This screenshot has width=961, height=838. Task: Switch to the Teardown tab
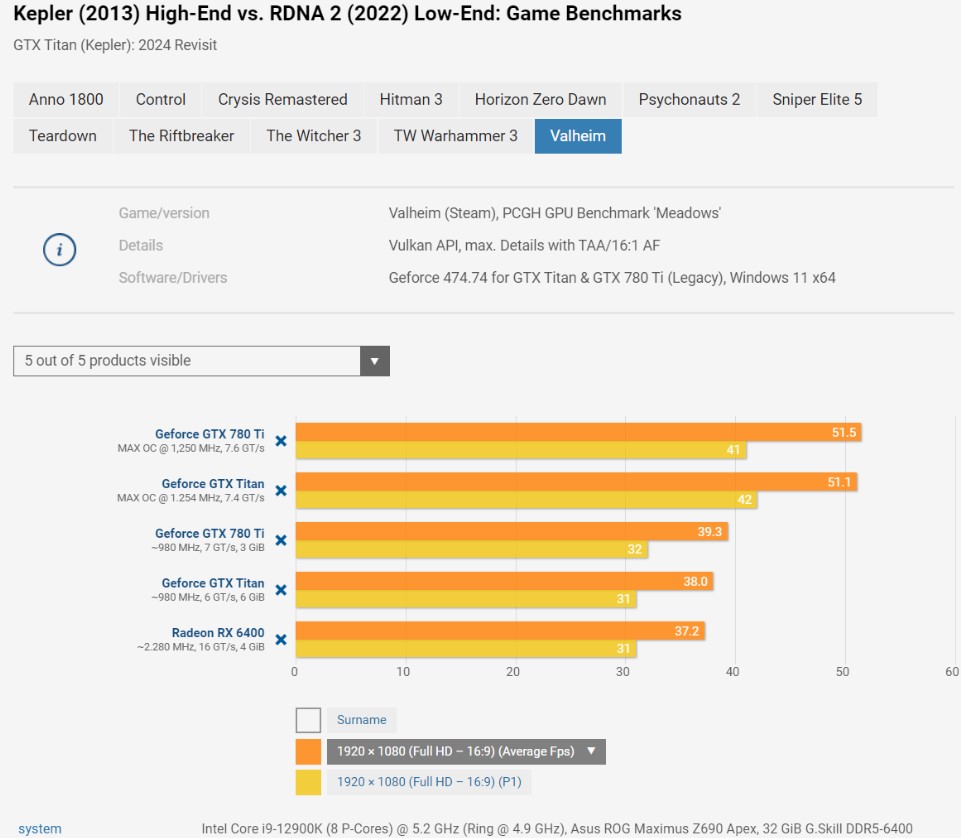click(x=63, y=136)
